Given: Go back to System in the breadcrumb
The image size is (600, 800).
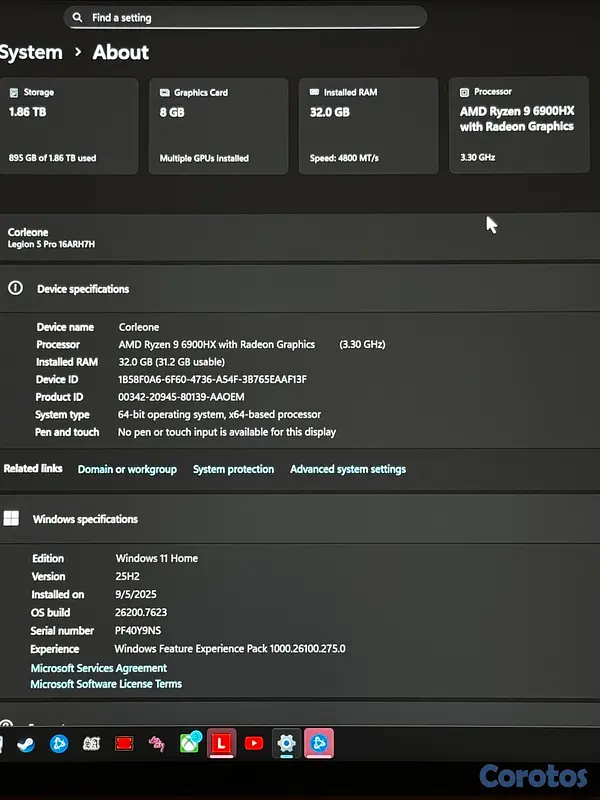Looking at the screenshot, I should pos(31,53).
